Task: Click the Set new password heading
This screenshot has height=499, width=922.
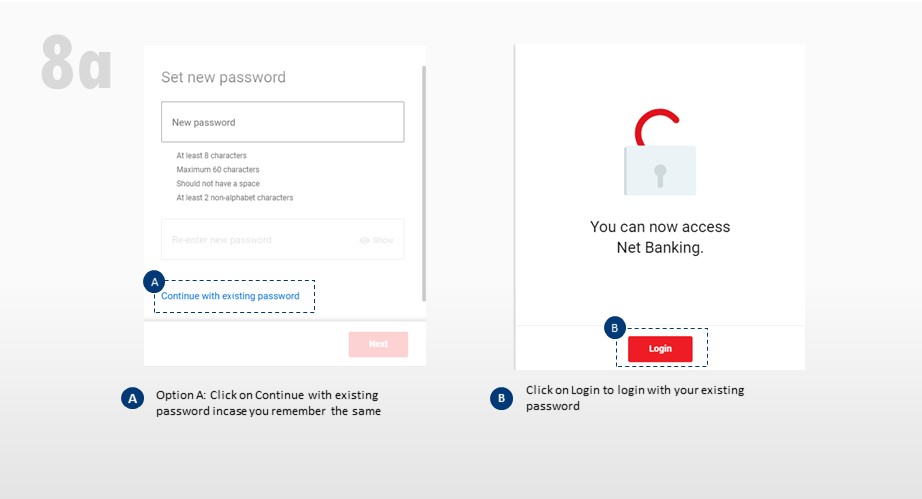Action: pos(223,77)
